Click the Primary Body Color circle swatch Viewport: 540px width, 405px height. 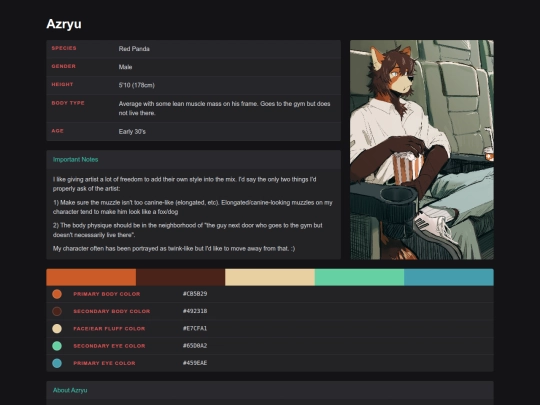tap(57, 294)
